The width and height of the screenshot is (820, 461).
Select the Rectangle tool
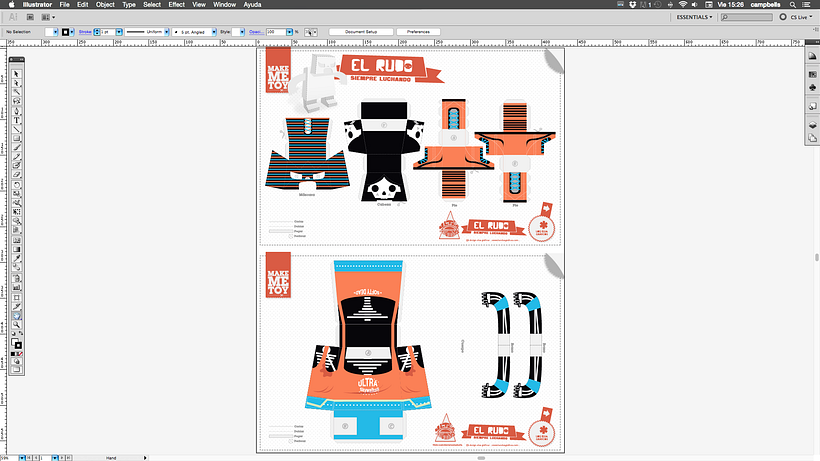tap(16, 138)
